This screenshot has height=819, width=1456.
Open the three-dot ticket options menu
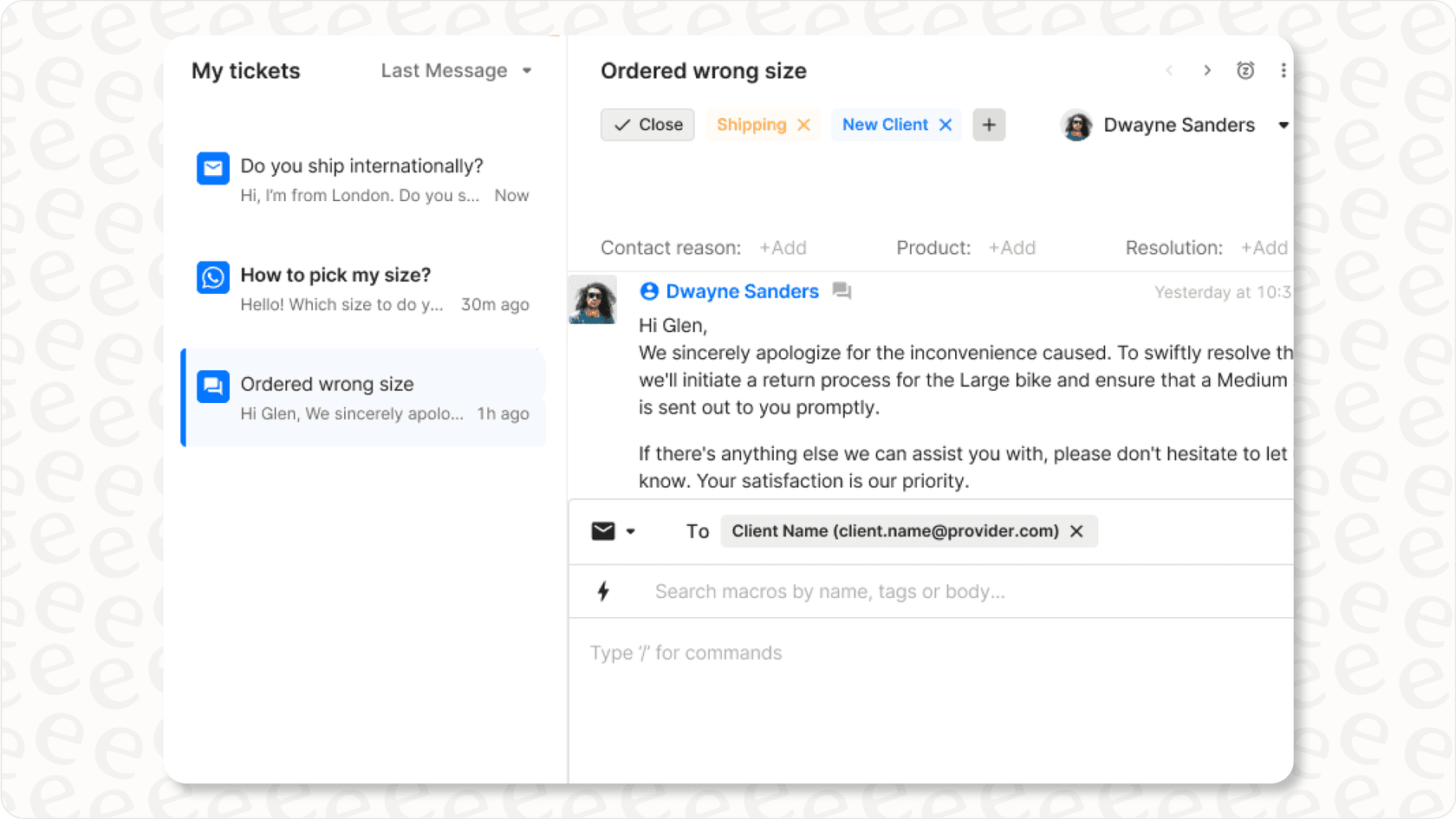tap(1284, 70)
